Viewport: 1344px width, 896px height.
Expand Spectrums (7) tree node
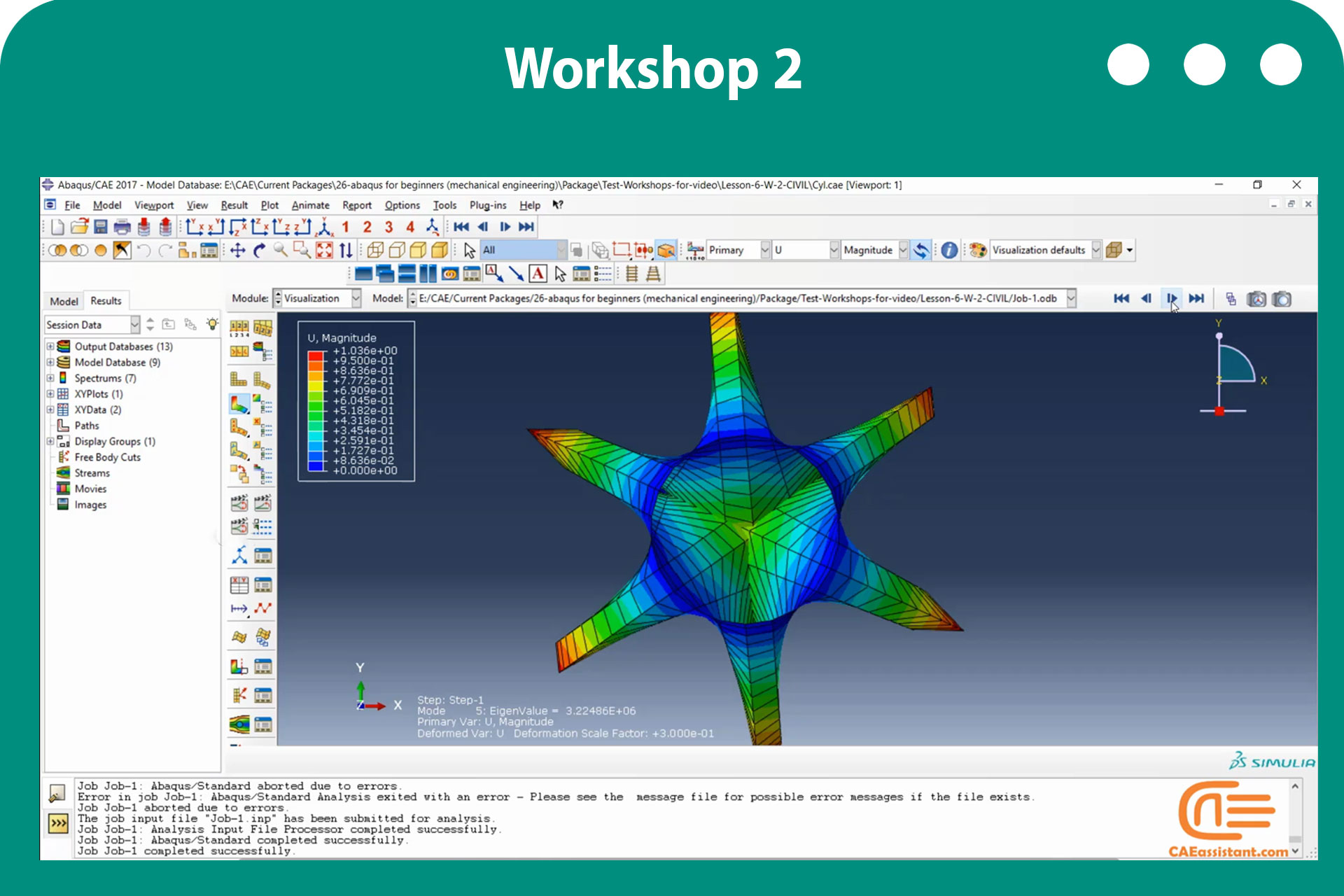click(50, 378)
